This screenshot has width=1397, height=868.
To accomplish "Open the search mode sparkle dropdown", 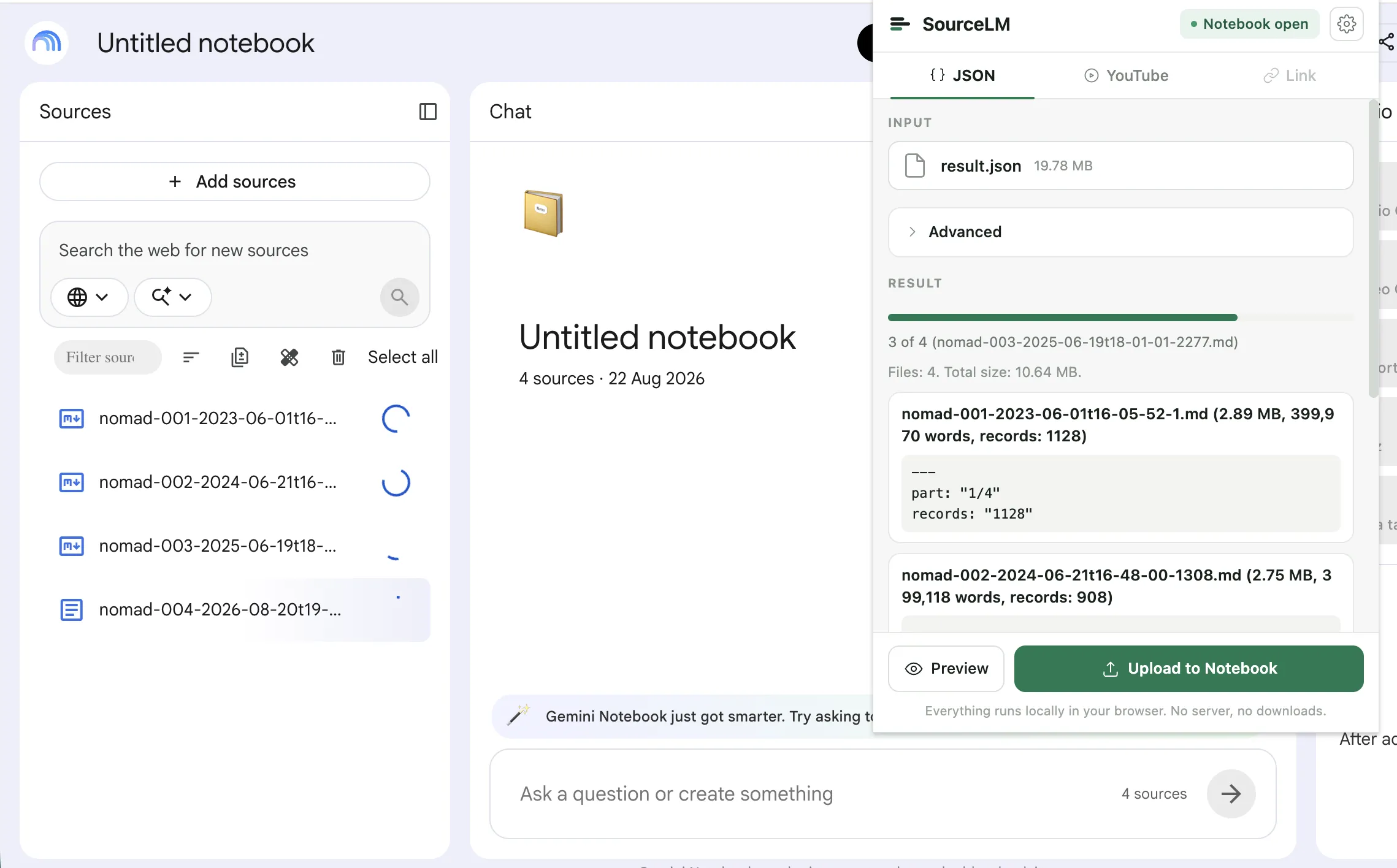I will coord(173,297).
